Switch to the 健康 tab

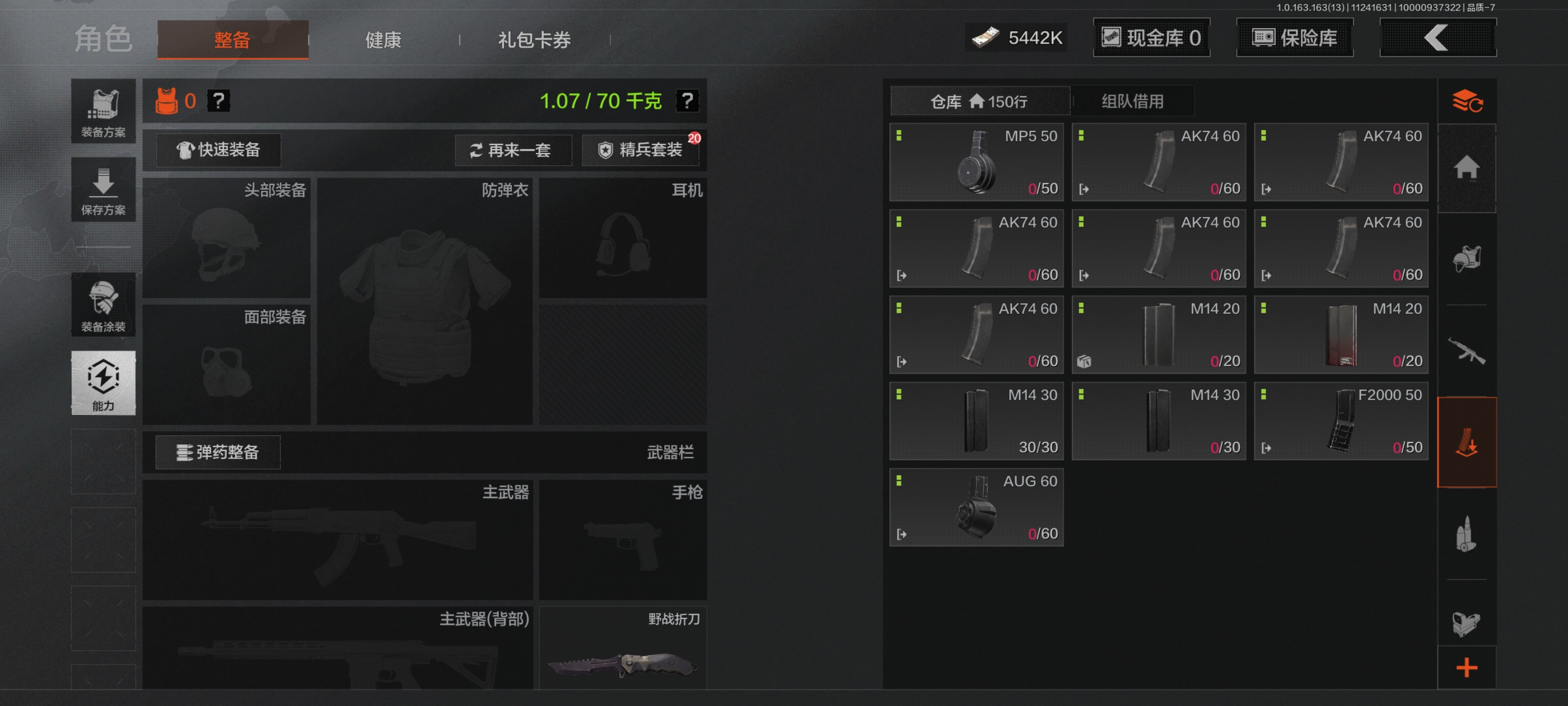[384, 40]
